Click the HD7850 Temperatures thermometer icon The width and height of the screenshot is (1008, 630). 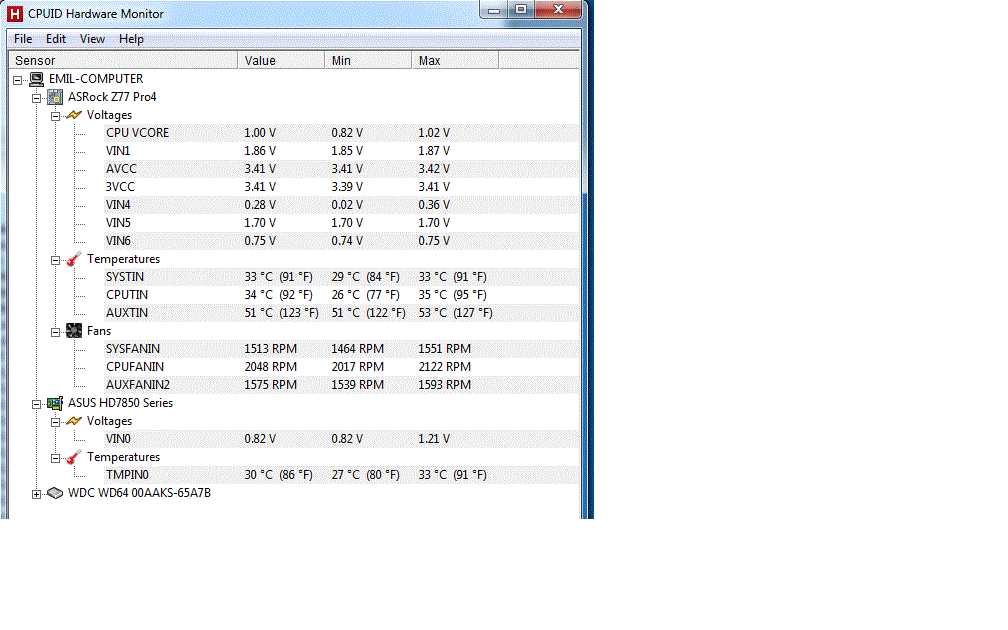point(74,457)
